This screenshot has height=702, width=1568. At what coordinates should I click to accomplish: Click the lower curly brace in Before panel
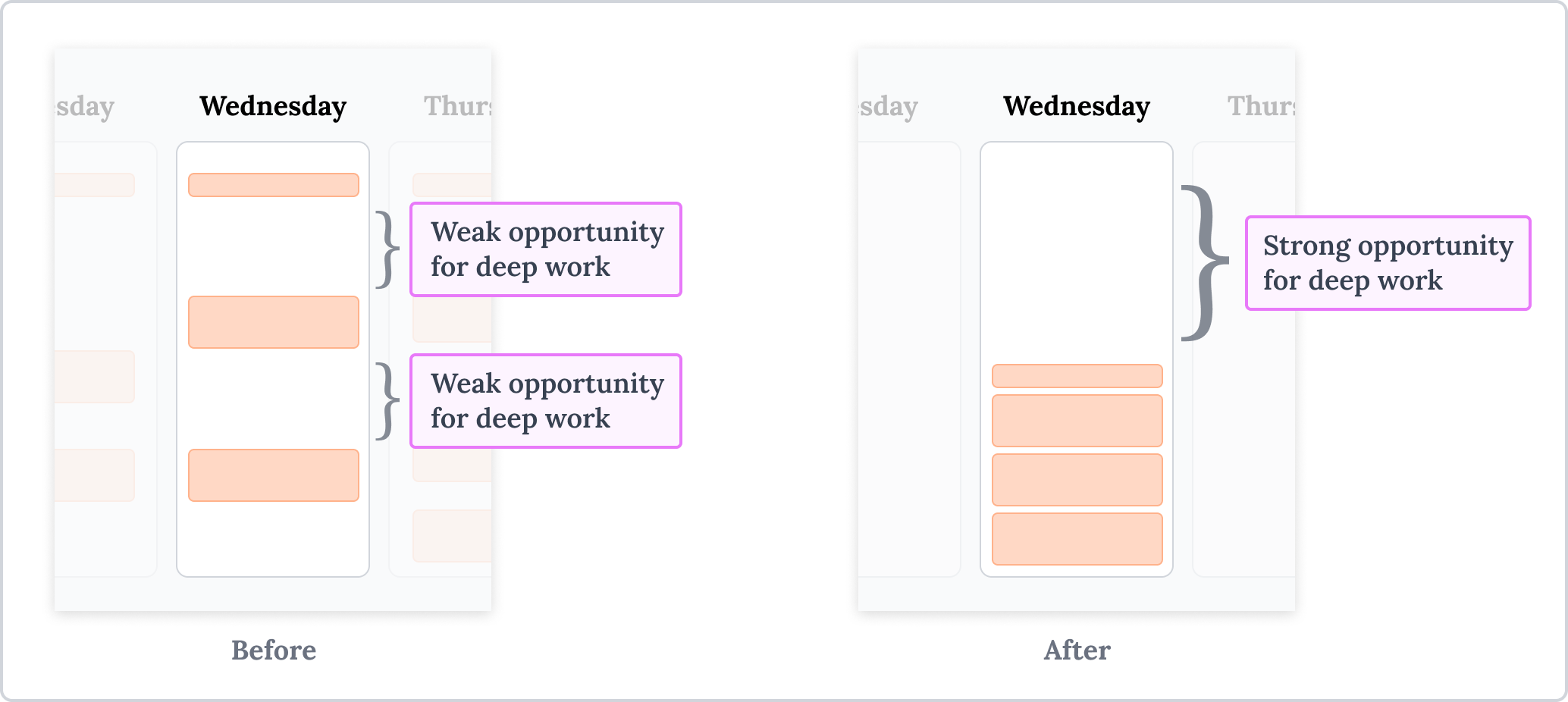click(x=387, y=401)
